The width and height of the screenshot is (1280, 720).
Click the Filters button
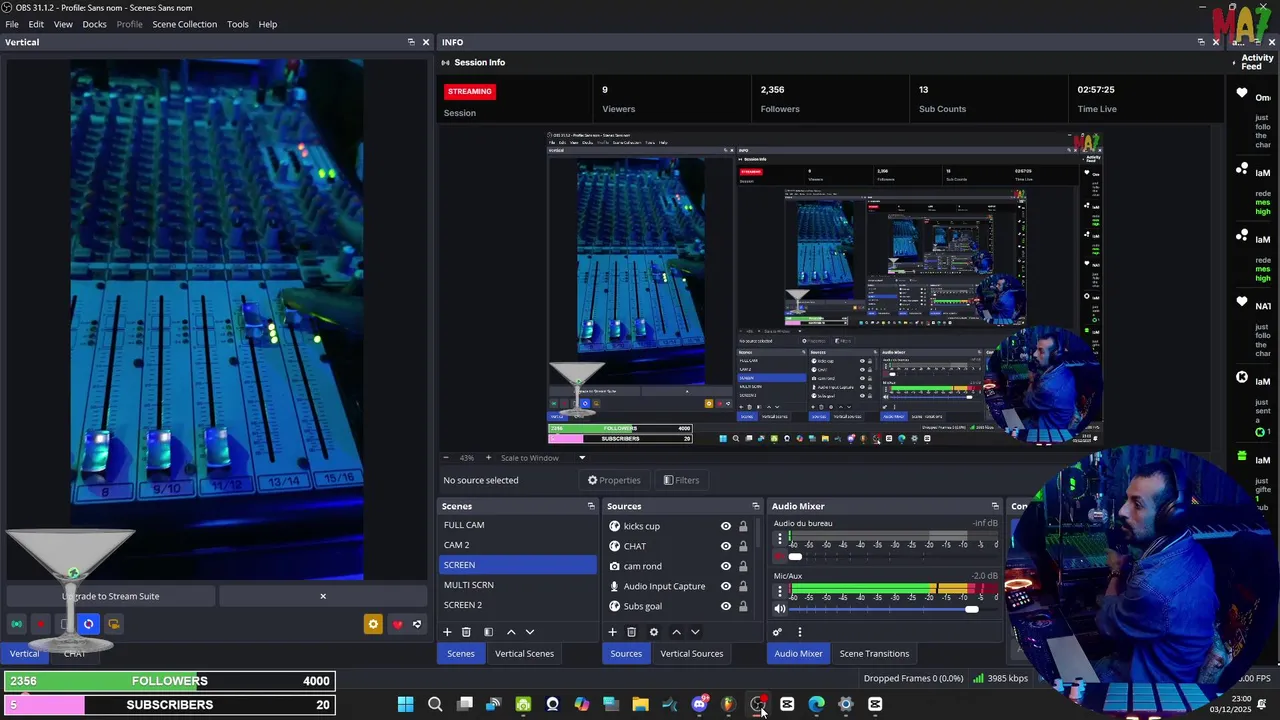(x=681, y=480)
